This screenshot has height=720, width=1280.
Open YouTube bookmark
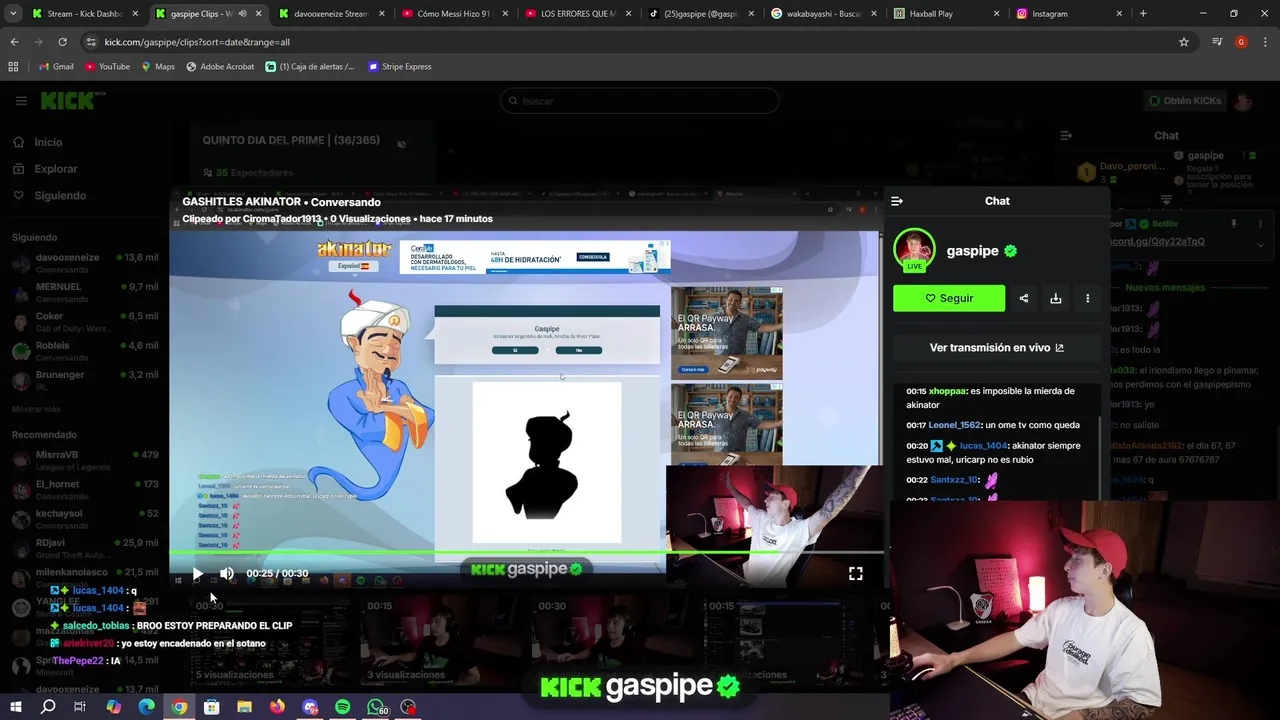point(107,67)
